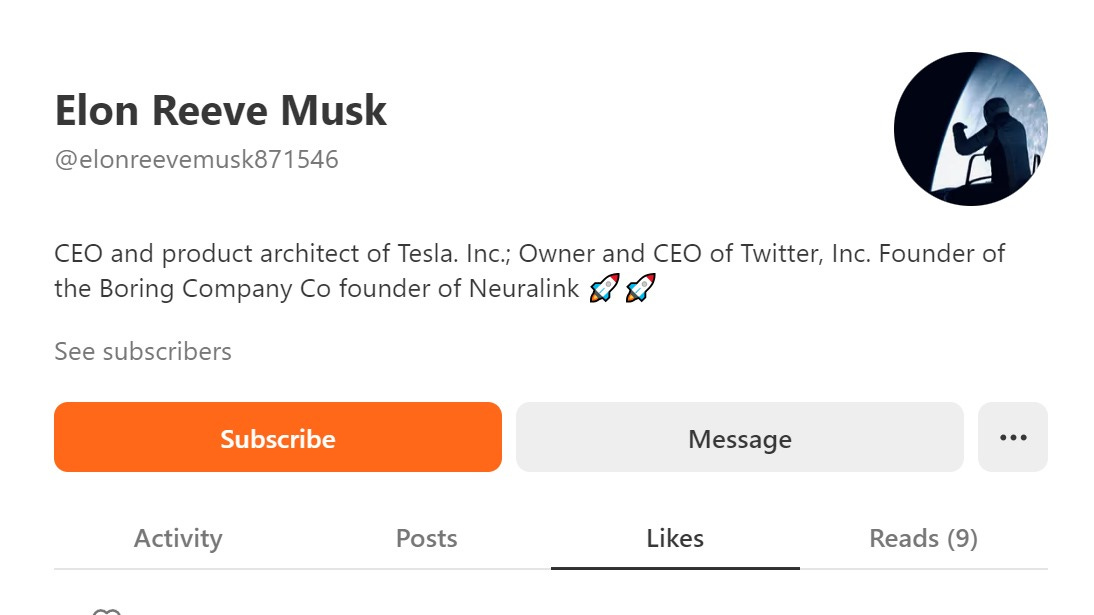Subscribe to Elon Reeve Musk
This screenshot has height=615, width=1094.
click(278, 437)
